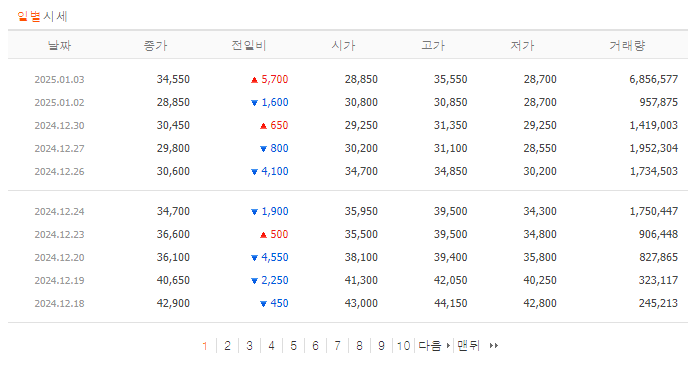Click the down-arrow beside 2,250
699x385 pixels.
click(255, 281)
